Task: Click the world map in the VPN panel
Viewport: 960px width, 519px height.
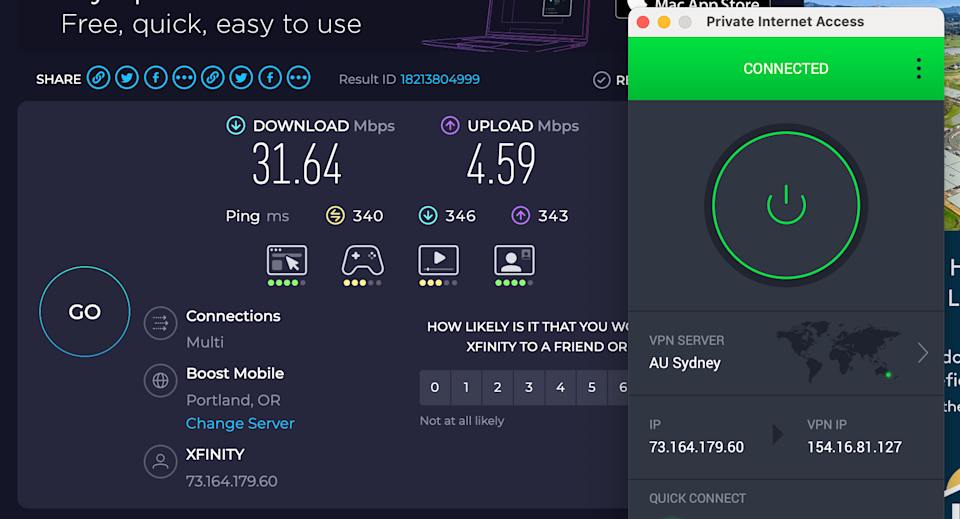Action: point(838,350)
